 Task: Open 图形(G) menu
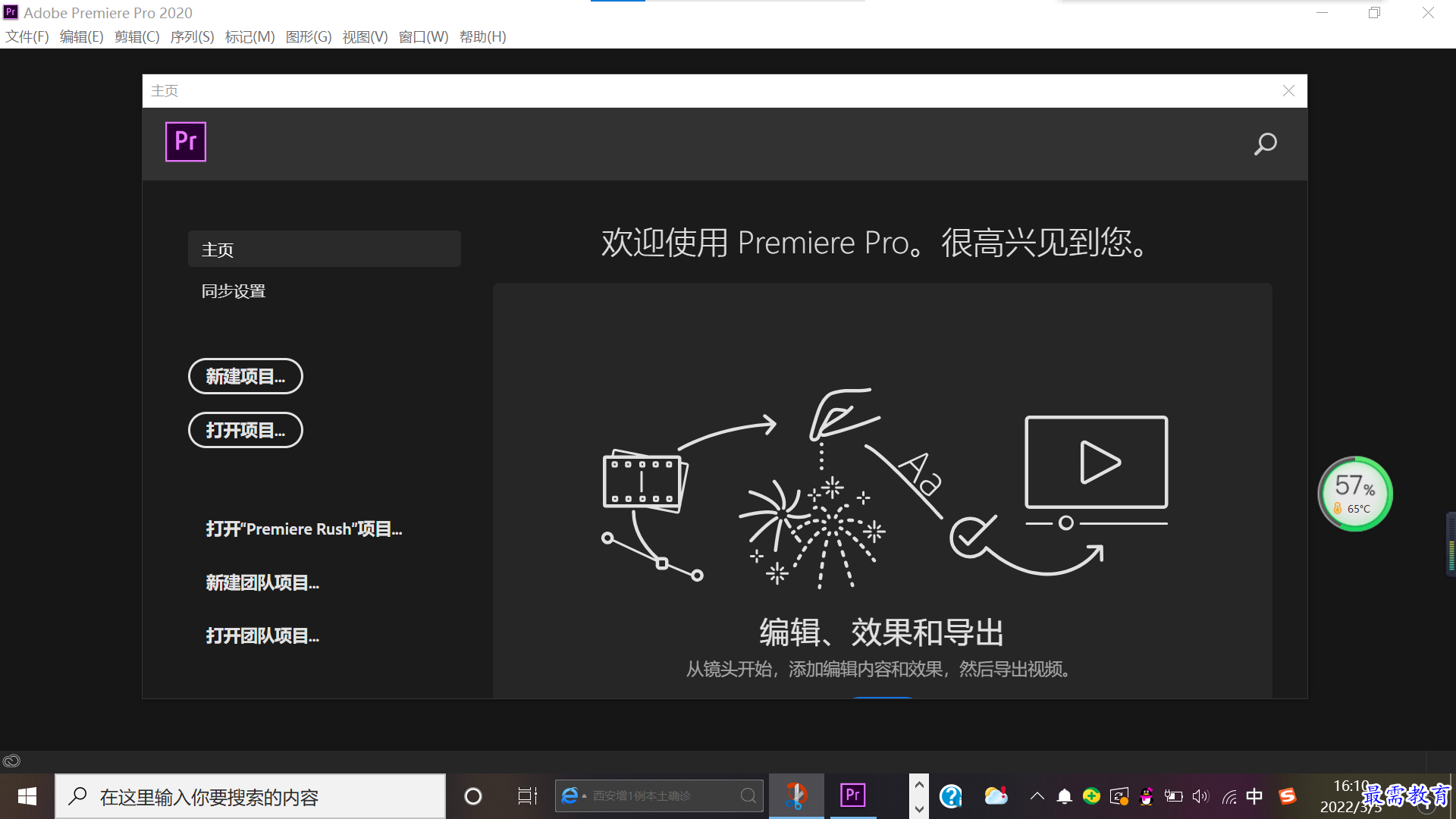pos(309,36)
